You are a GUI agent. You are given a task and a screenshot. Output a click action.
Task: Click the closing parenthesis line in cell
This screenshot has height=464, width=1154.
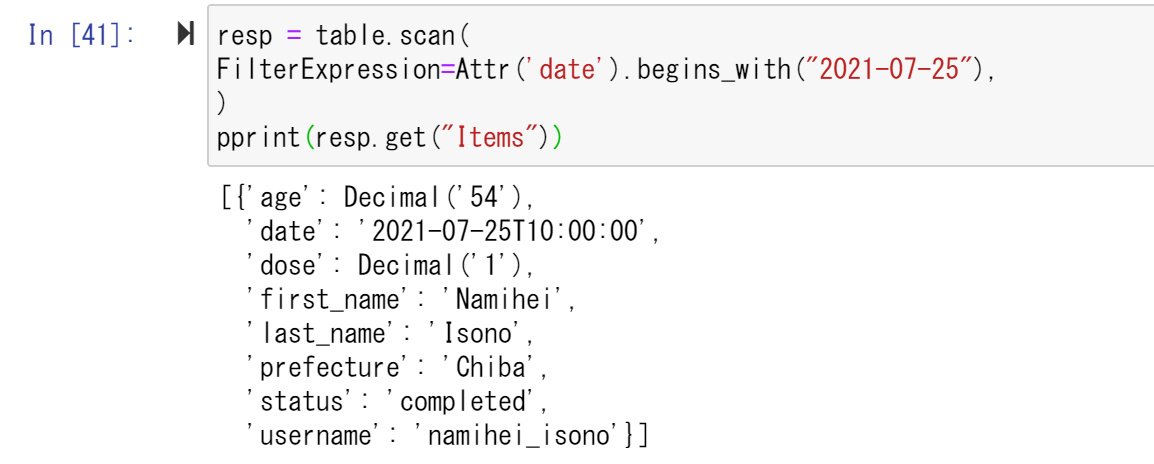coord(222,104)
